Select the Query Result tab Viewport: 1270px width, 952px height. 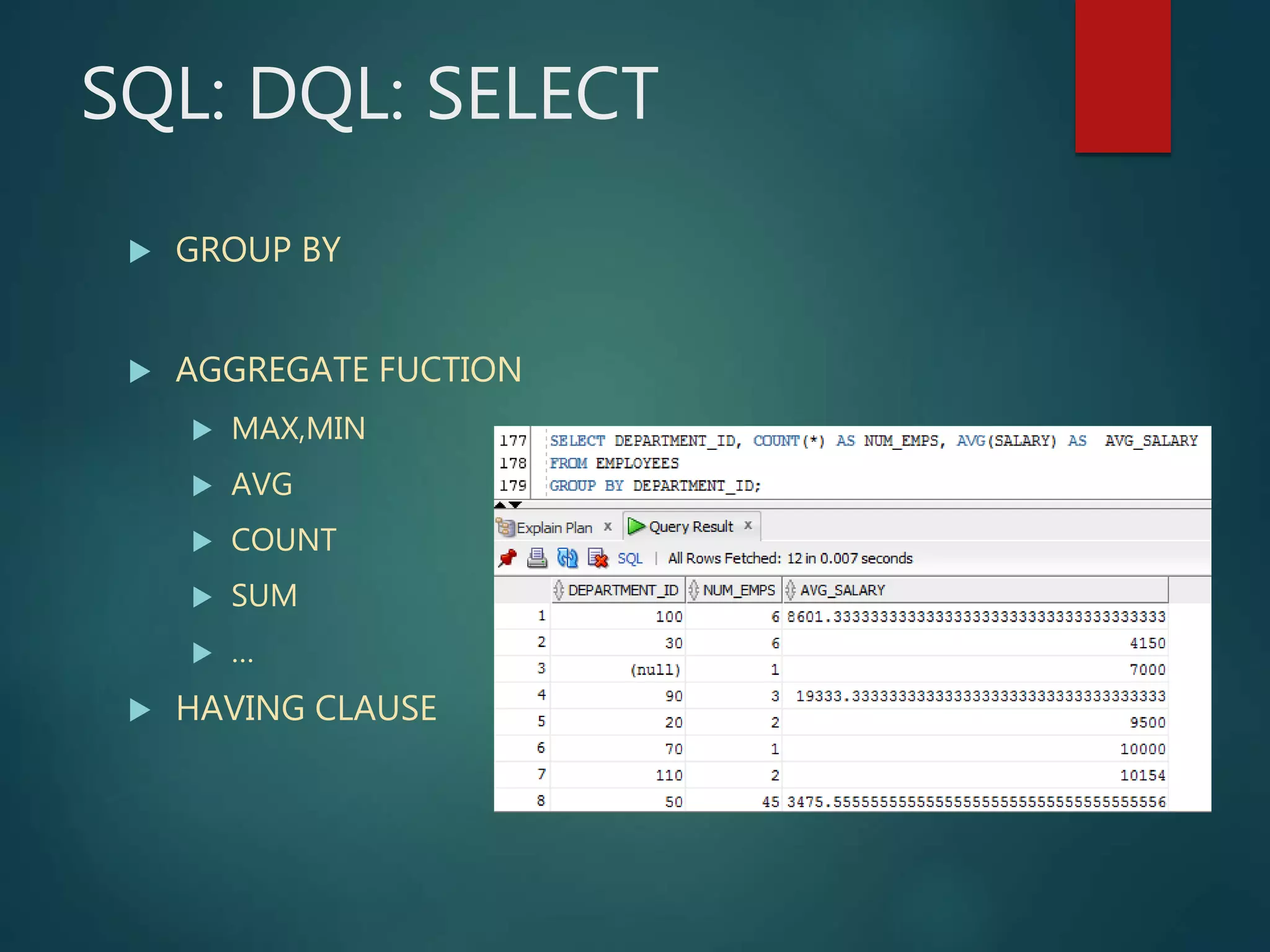pos(690,527)
